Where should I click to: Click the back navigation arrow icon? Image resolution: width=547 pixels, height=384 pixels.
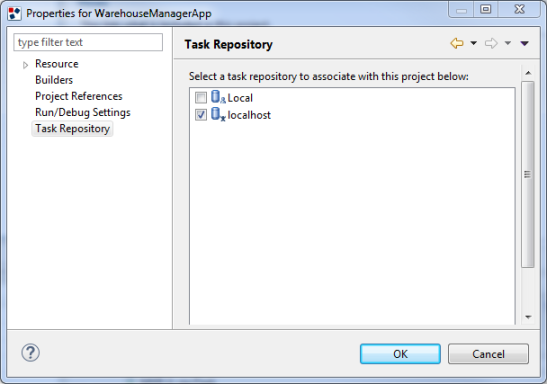457,43
